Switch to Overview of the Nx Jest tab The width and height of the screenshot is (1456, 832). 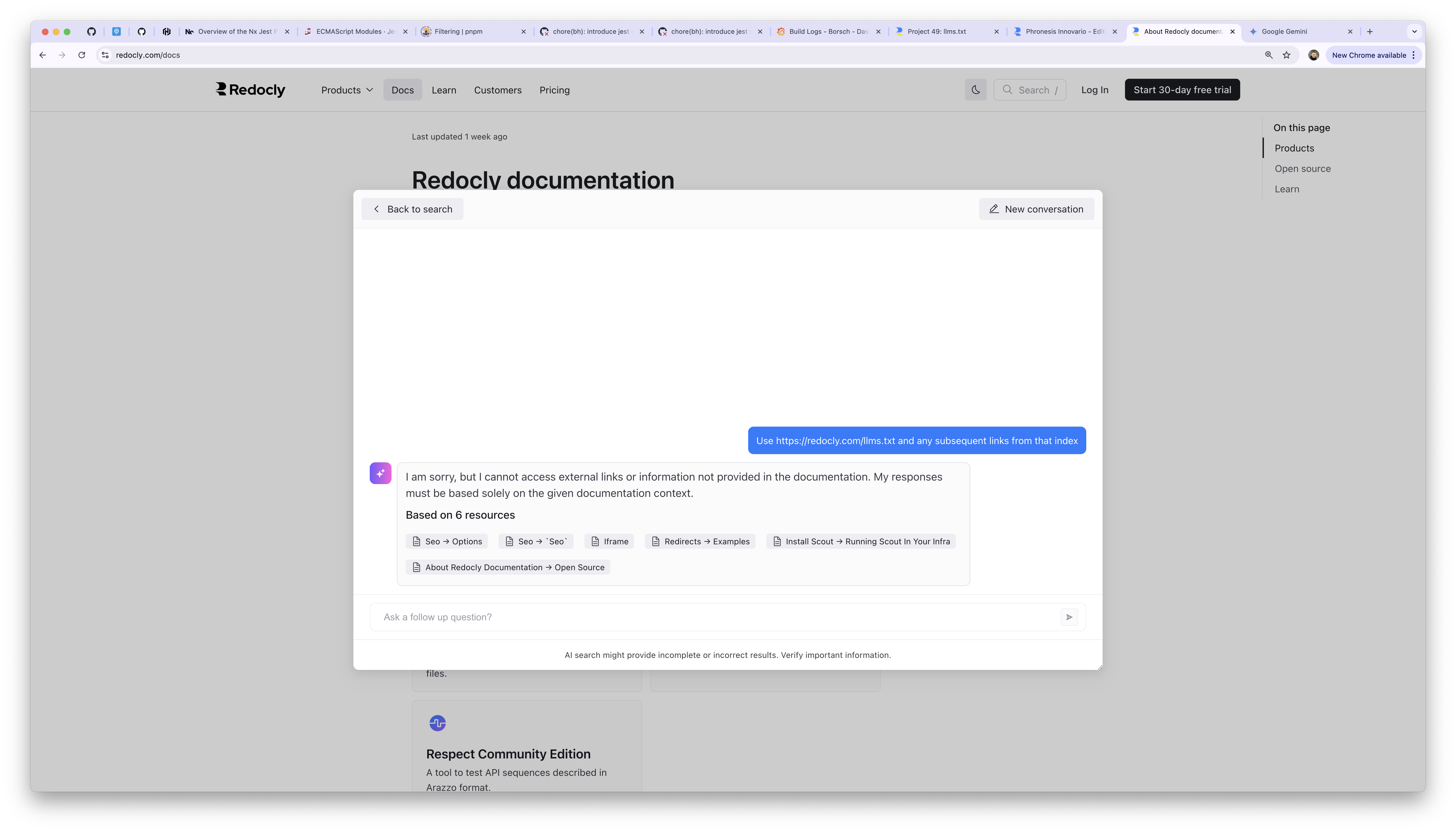click(x=237, y=31)
